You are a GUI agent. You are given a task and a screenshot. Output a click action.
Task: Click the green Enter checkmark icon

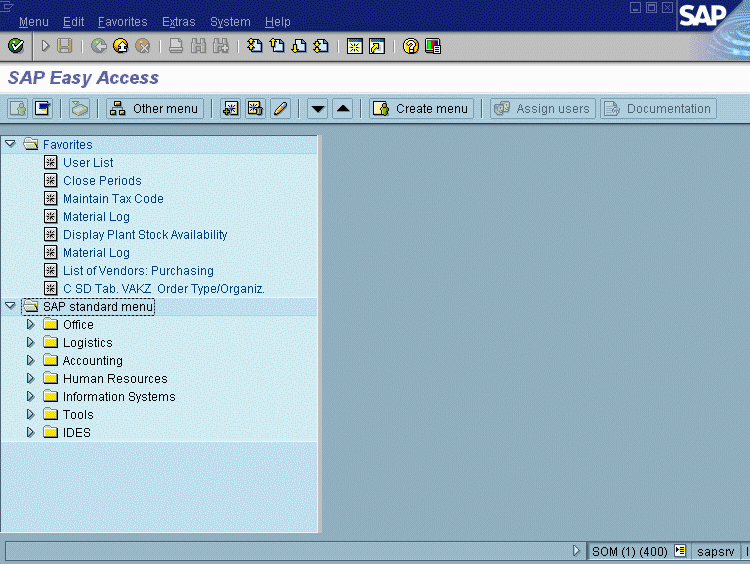coord(16,46)
